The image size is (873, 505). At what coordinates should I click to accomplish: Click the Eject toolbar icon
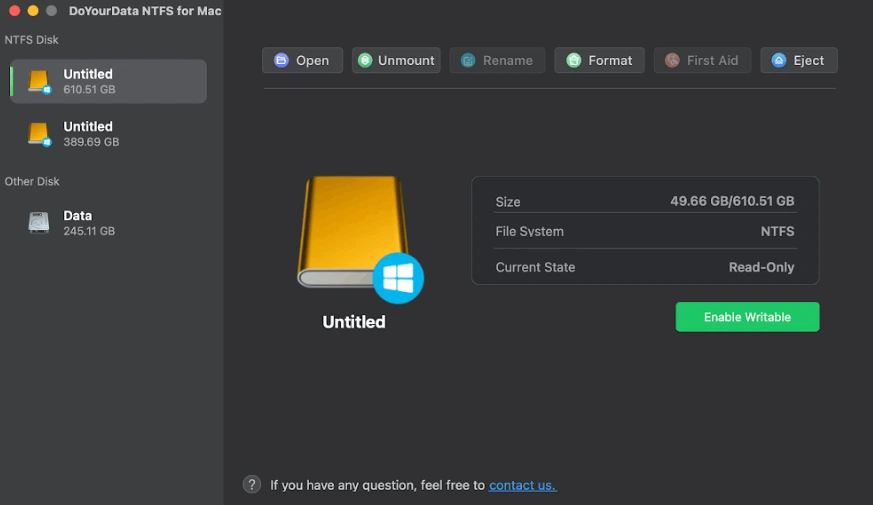click(779, 61)
